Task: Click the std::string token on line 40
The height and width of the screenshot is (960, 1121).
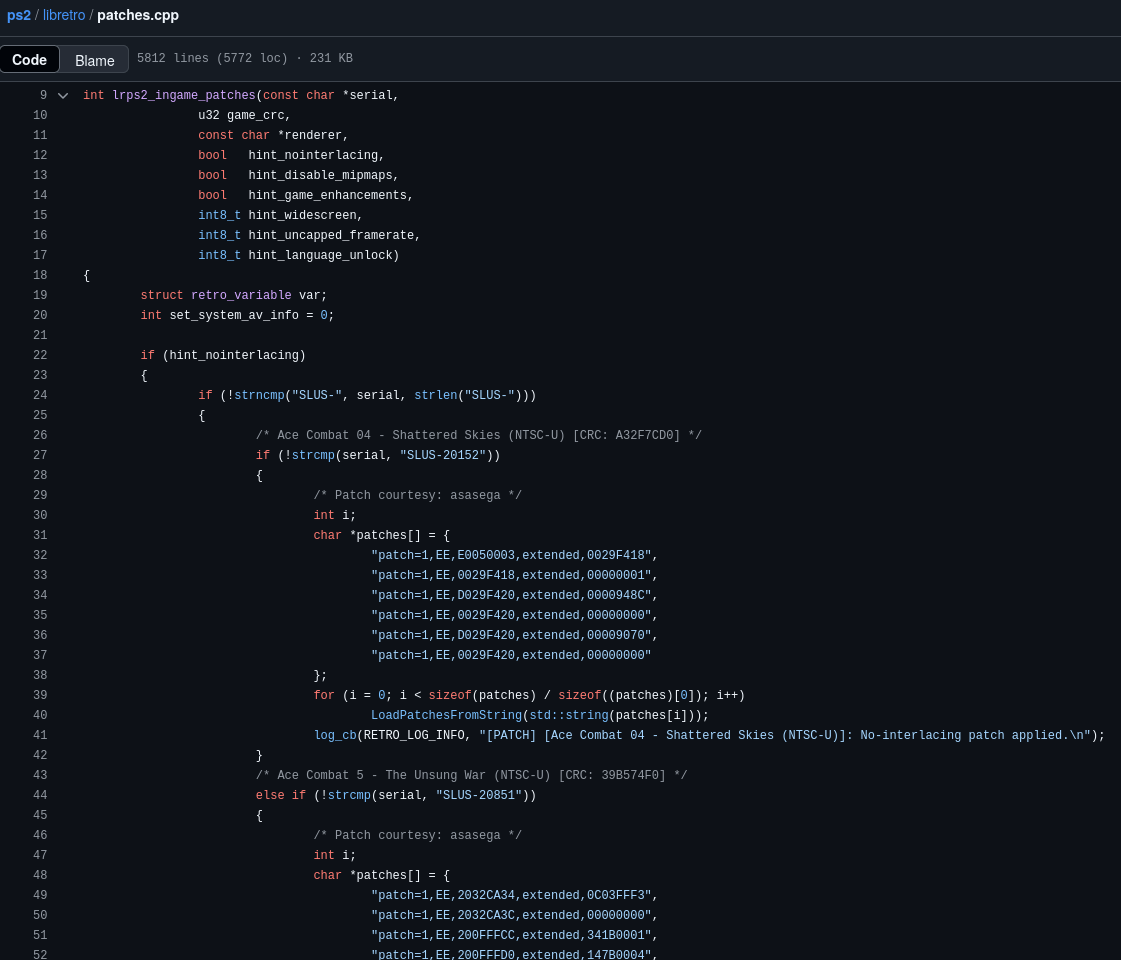Action: (x=568, y=716)
